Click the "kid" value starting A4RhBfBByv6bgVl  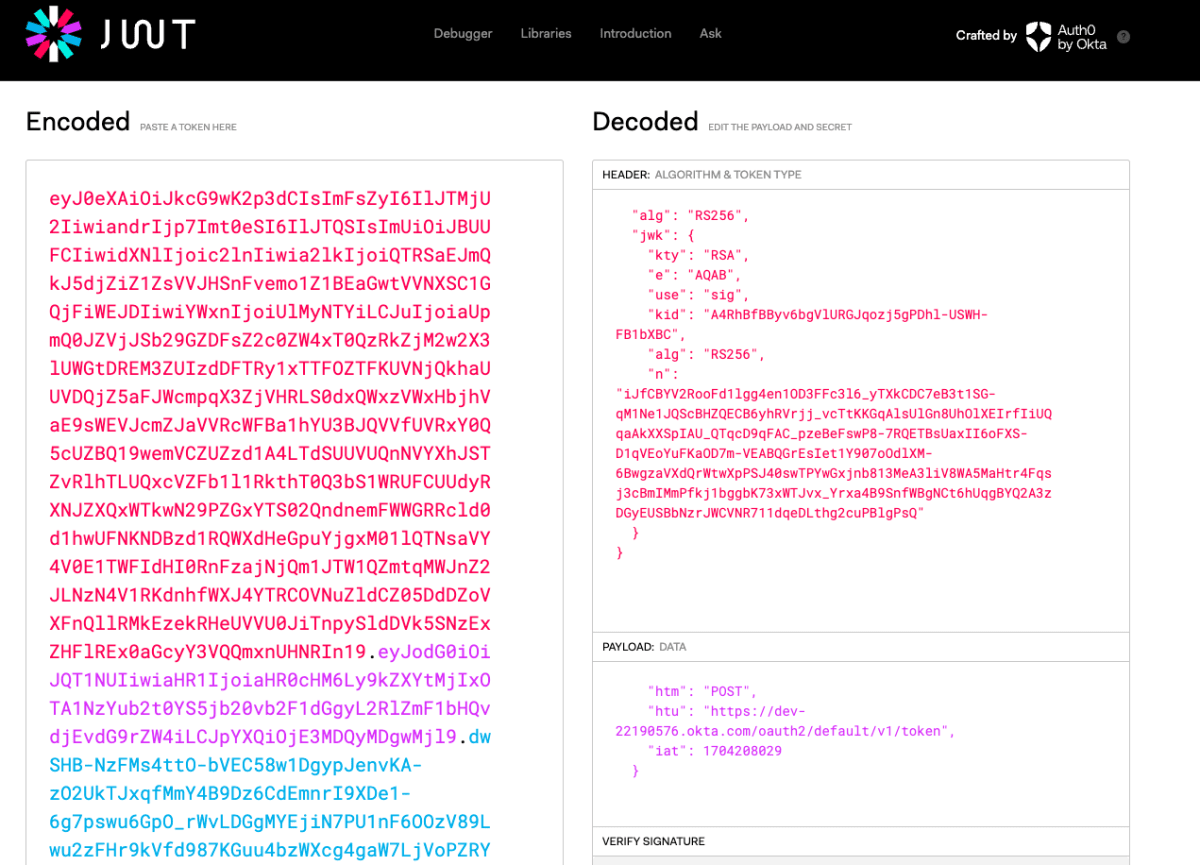pos(848,315)
